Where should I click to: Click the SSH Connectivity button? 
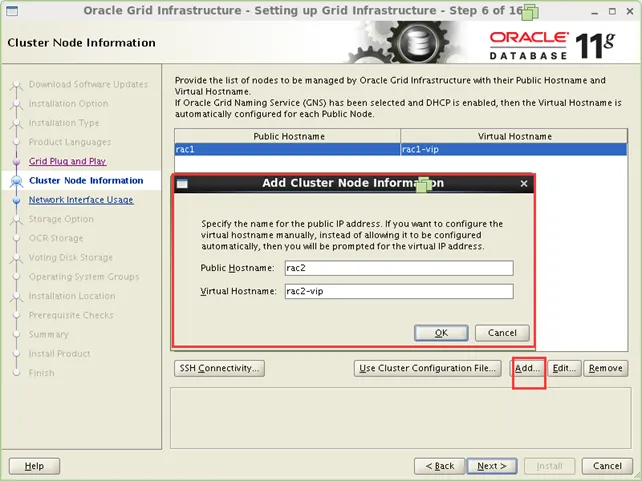219,368
